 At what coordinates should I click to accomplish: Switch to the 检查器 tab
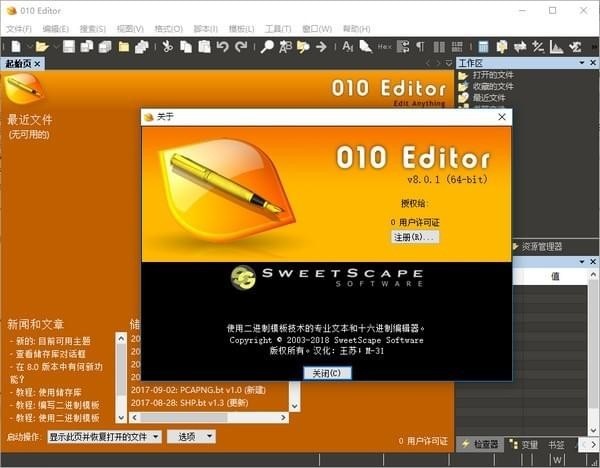click(480, 444)
